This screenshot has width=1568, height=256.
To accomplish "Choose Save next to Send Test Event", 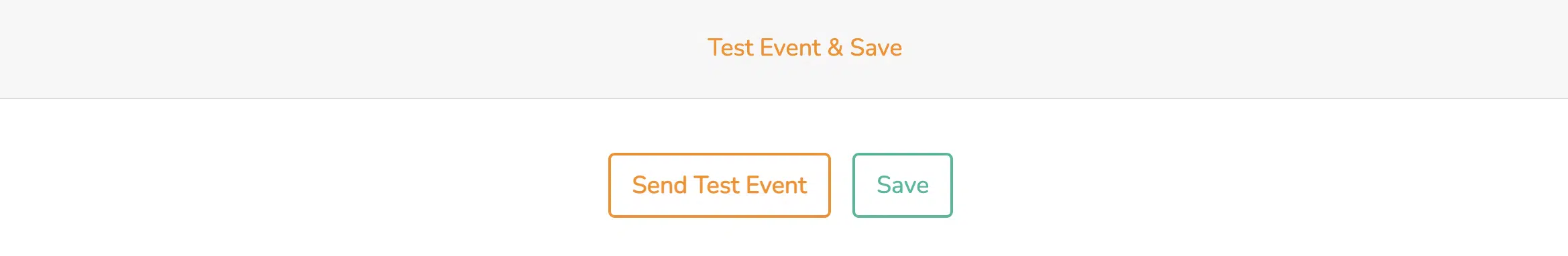I will (902, 185).
